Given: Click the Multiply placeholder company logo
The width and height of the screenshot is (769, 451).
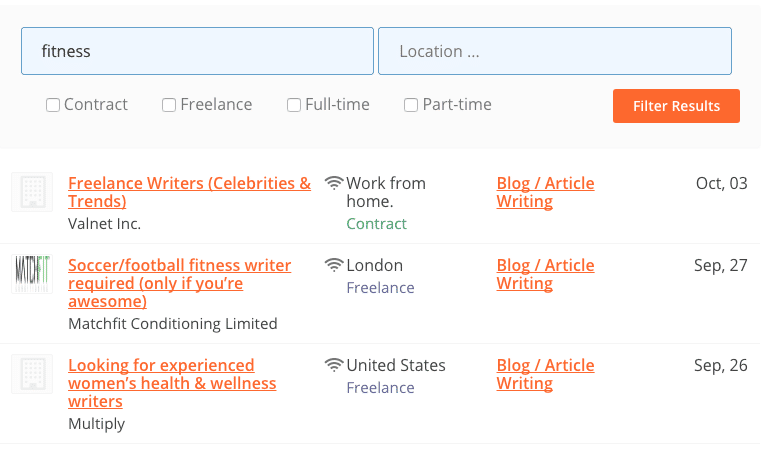Looking at the screenshot, I should click(32, 374).
